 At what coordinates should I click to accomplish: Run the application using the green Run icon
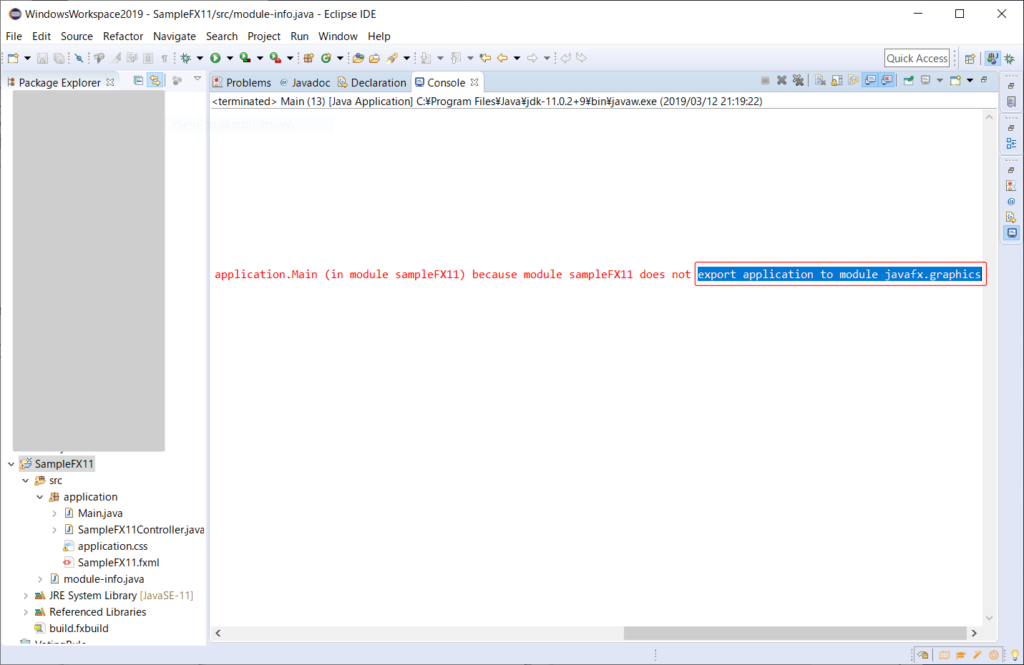point(214,57)
